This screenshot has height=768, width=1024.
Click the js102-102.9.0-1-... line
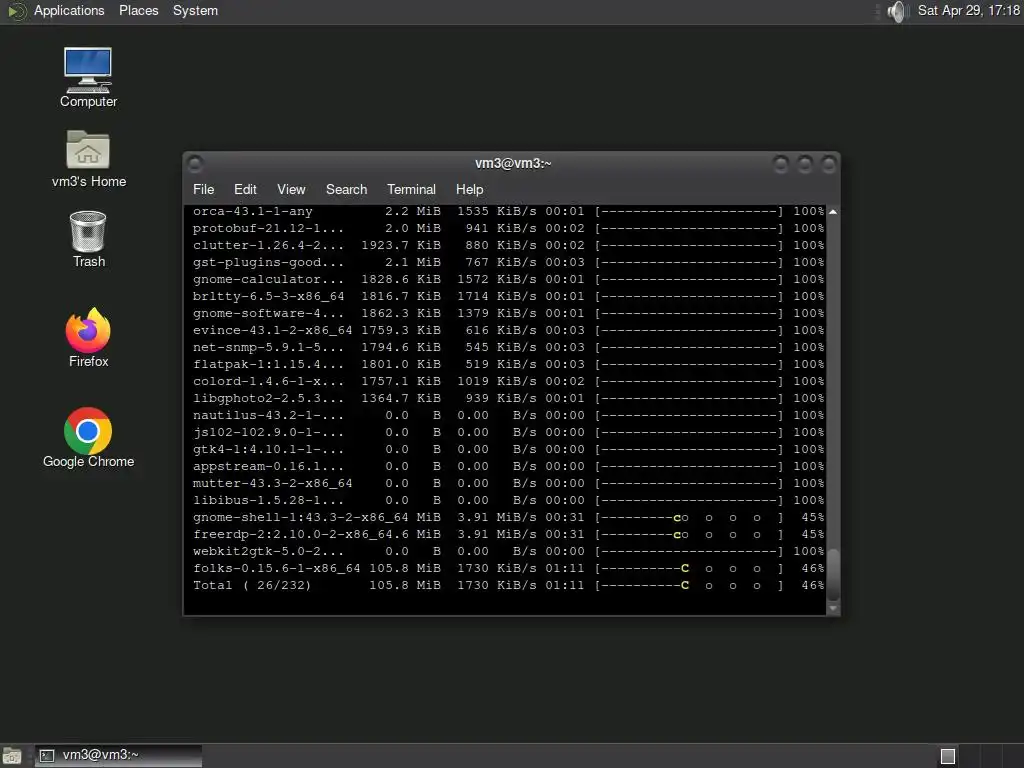click(x=508, y=432)
